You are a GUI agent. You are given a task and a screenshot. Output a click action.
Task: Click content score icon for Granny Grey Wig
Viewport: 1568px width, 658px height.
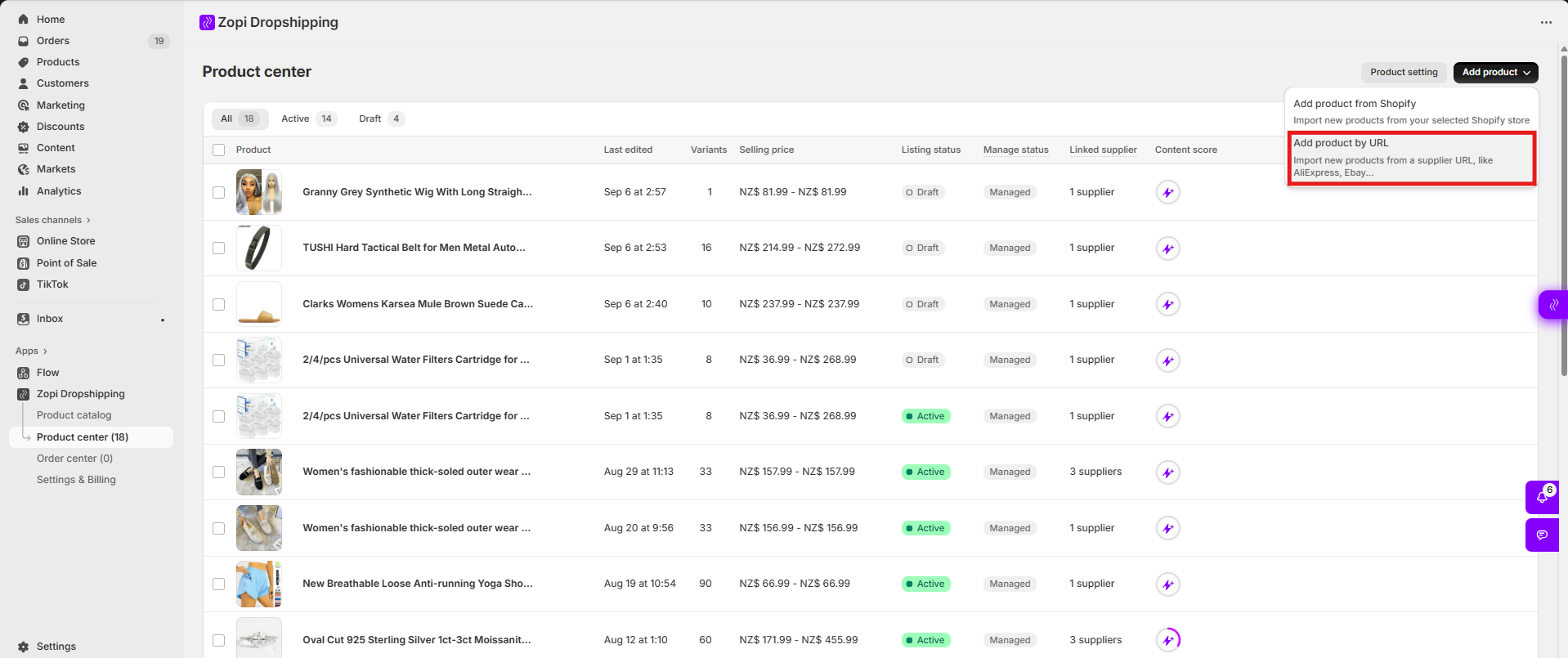pyautogui.click(x=1167, y=193)
